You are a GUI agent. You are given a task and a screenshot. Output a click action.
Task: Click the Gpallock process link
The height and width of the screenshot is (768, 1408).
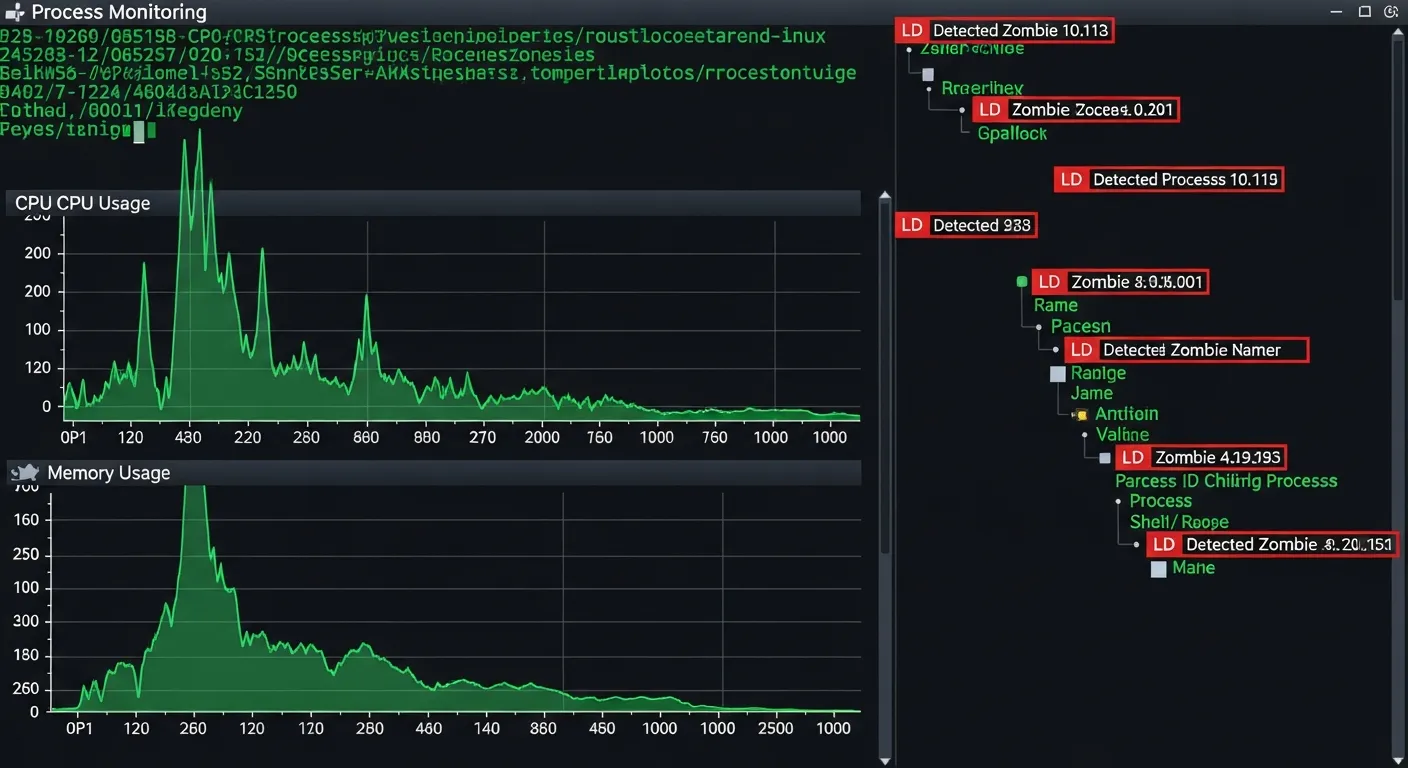(1012, 133)
